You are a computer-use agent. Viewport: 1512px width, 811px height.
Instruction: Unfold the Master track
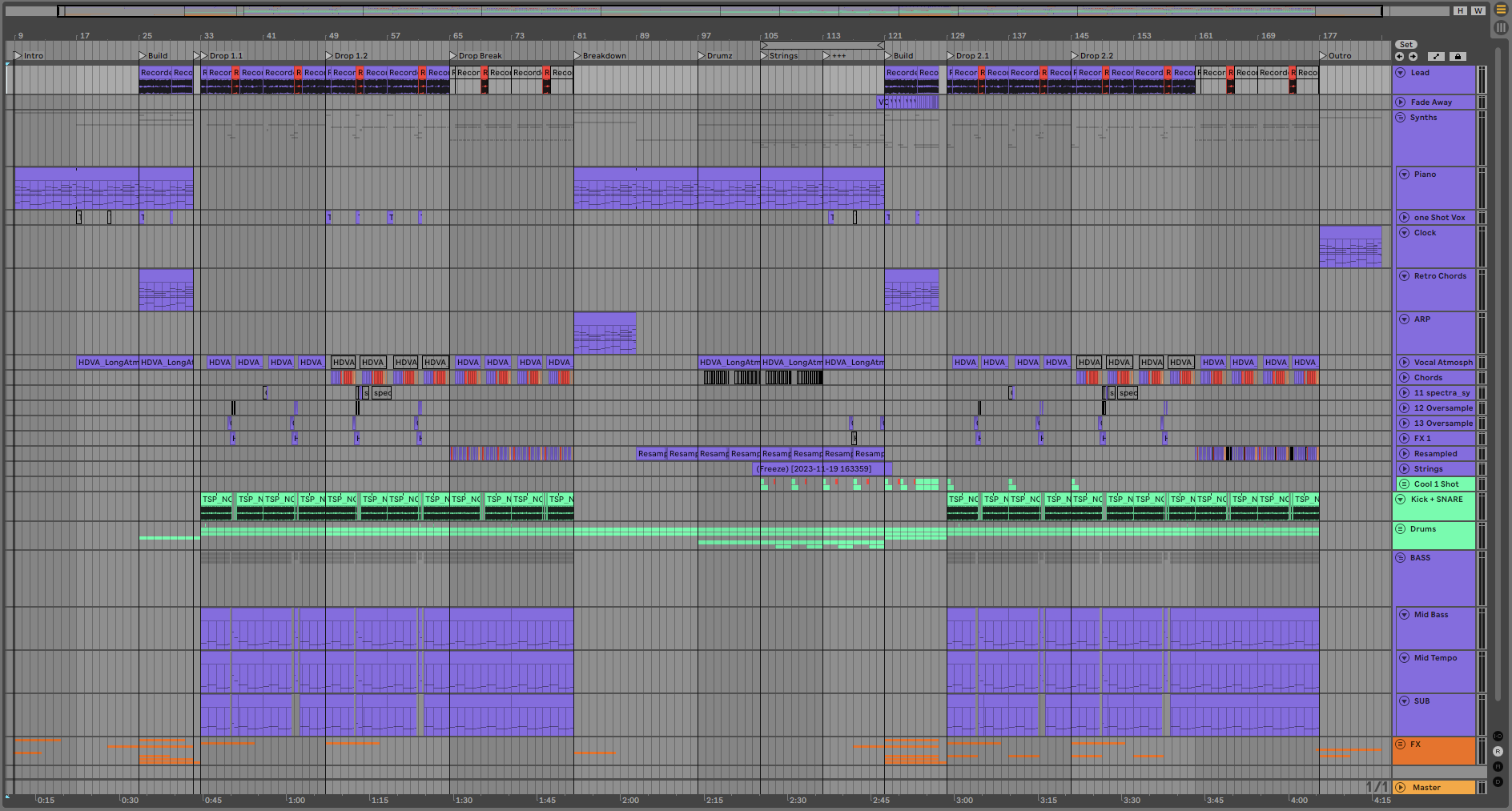(1401, 788)
